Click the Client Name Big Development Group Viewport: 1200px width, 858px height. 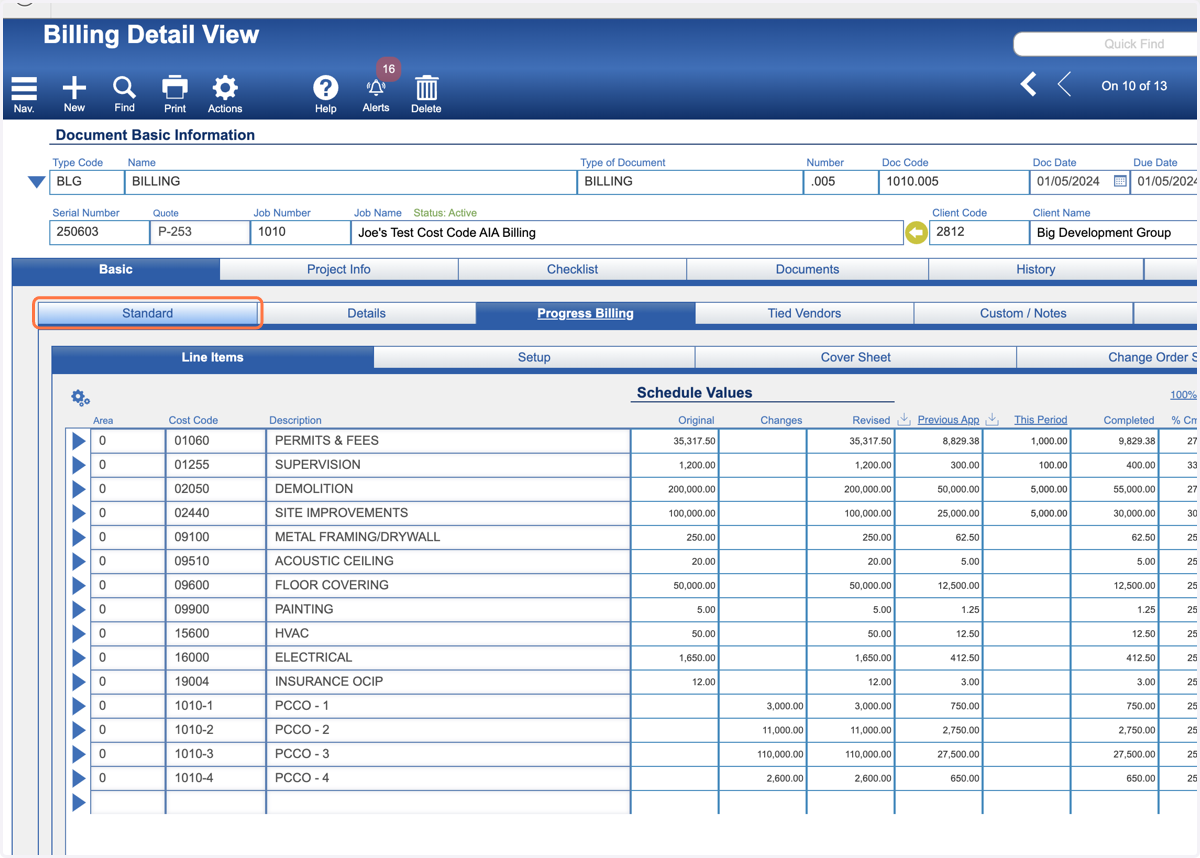click(1114, 232)
